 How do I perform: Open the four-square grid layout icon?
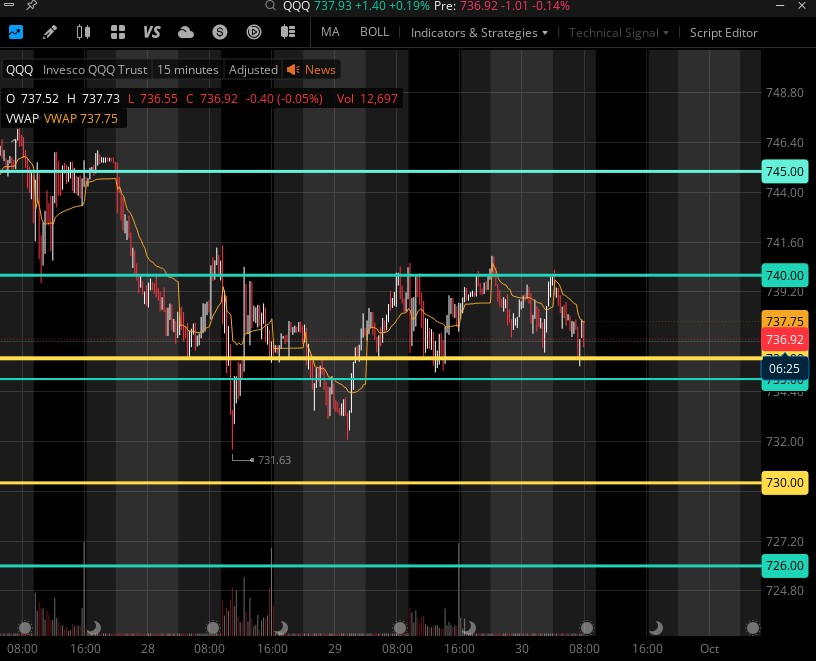[118, 32]
